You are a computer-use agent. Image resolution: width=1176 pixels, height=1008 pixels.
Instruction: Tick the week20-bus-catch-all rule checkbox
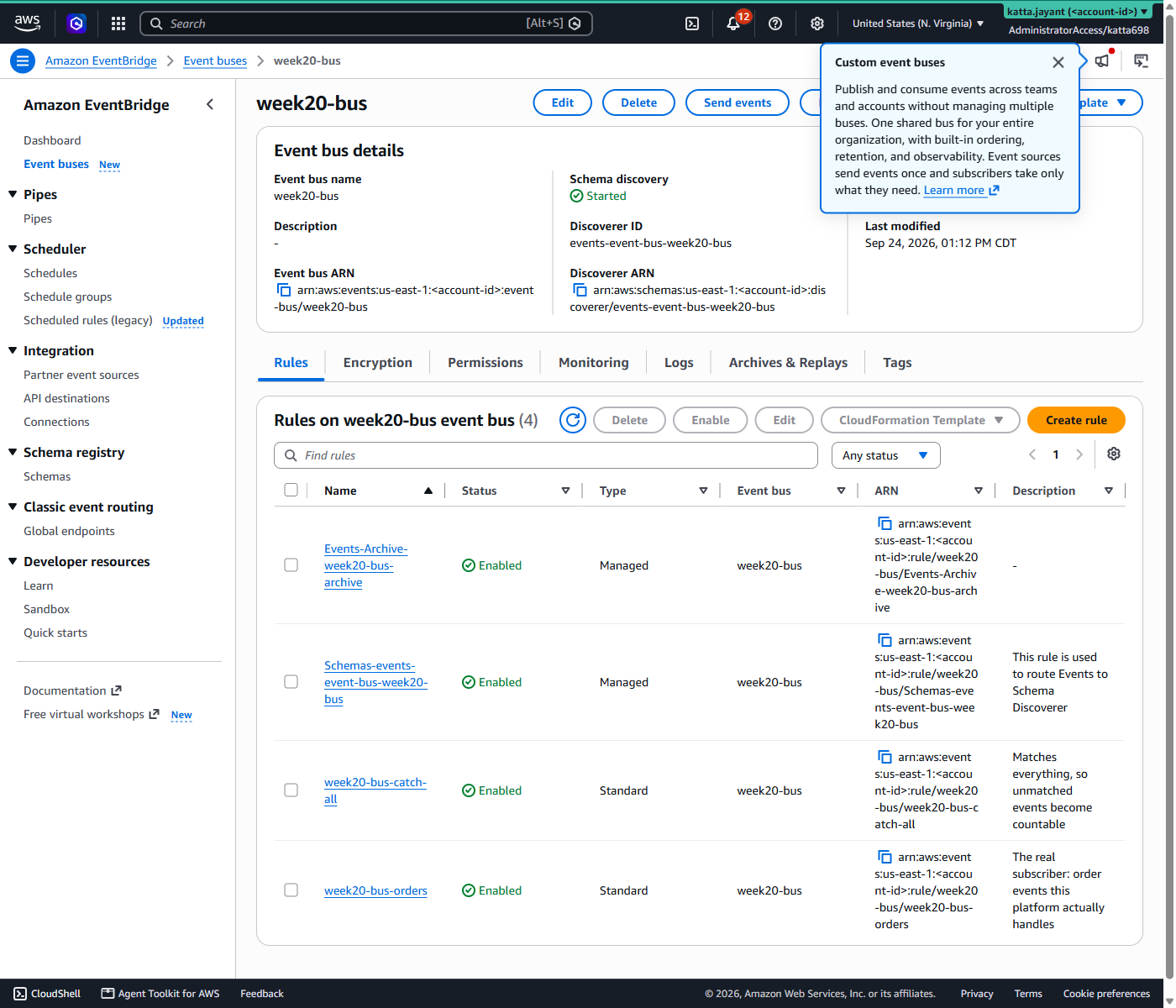coord(291,790)
